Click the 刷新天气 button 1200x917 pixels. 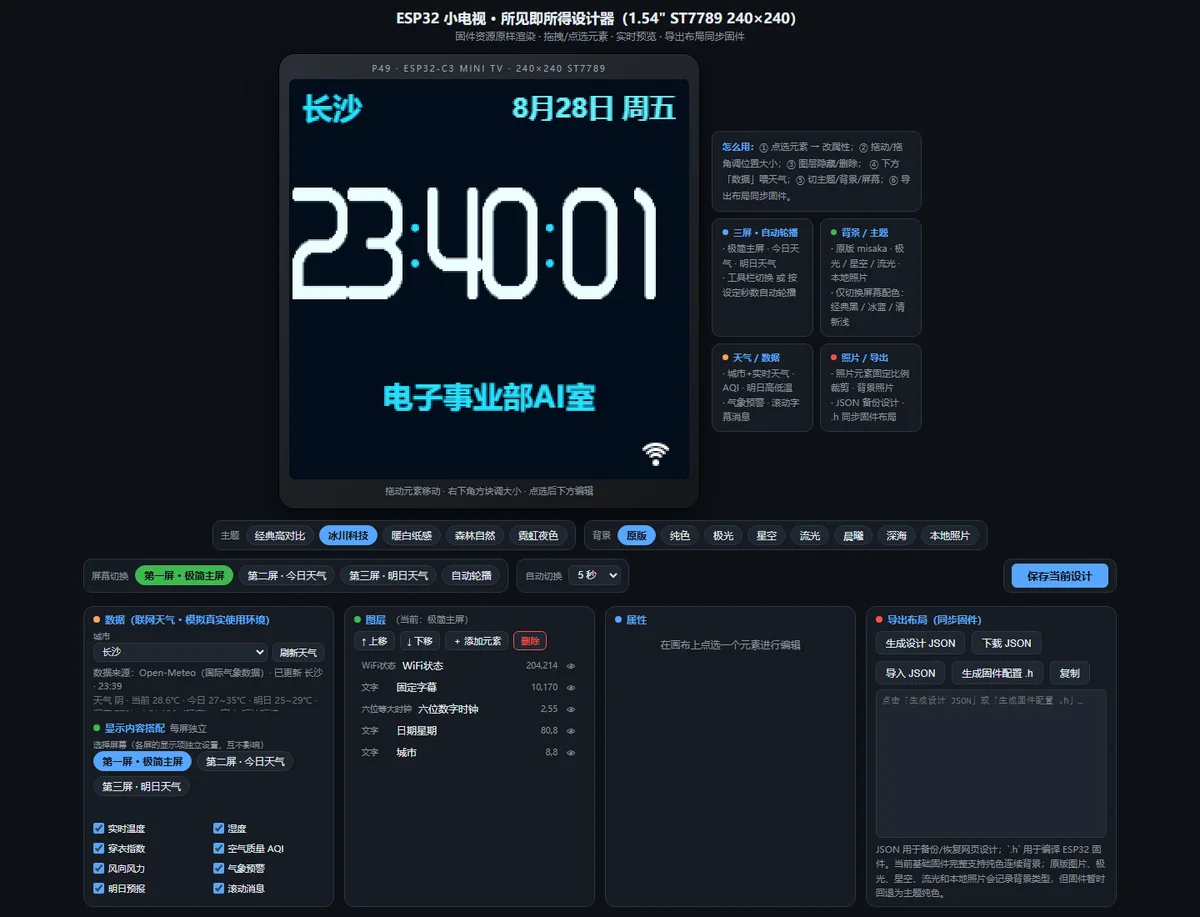[x=298, y=652]
